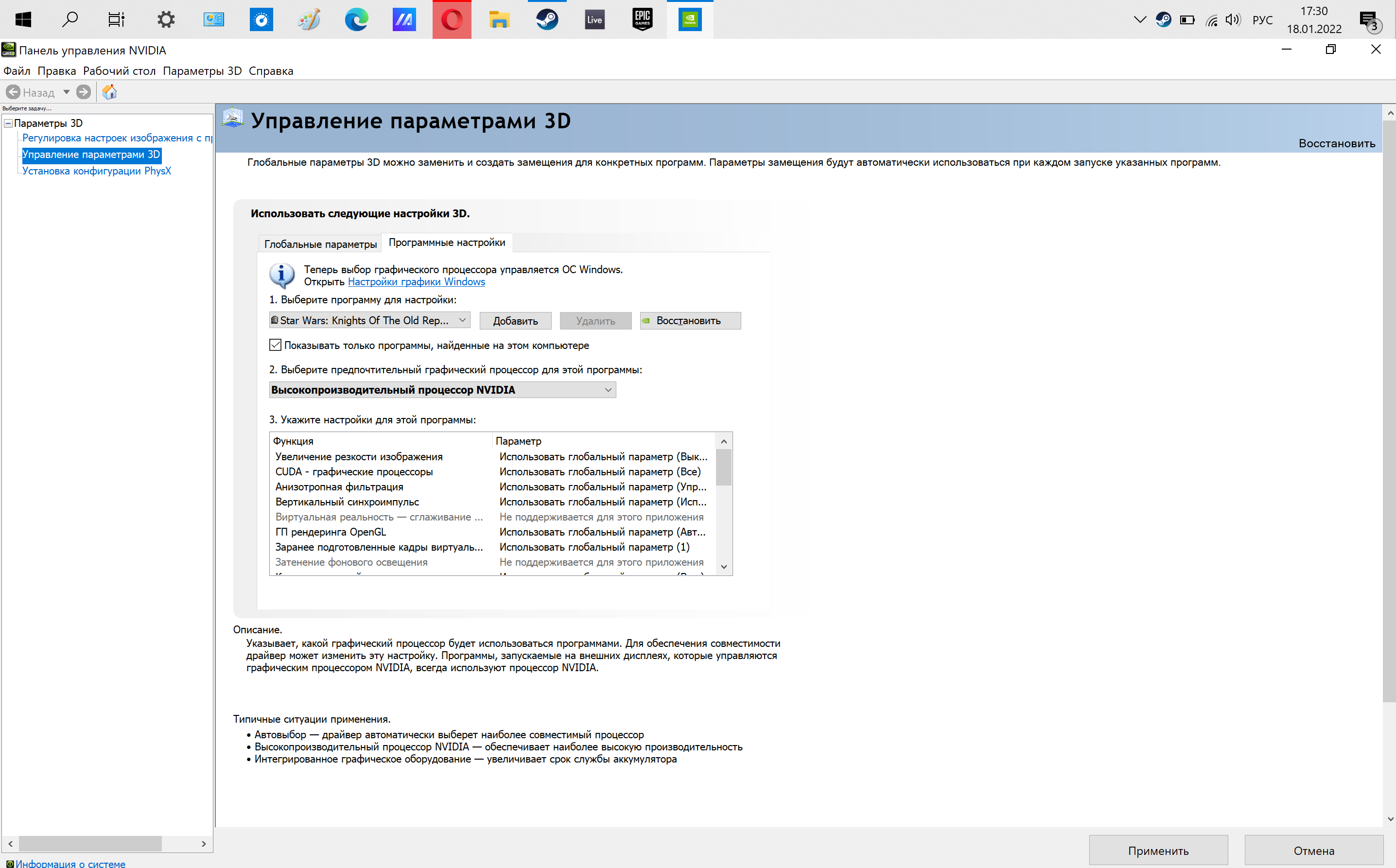Open the Back button history dropdown arrow
Viewport: 1396px width, 868px height.
pyautogui.click(x=67, y=92)
